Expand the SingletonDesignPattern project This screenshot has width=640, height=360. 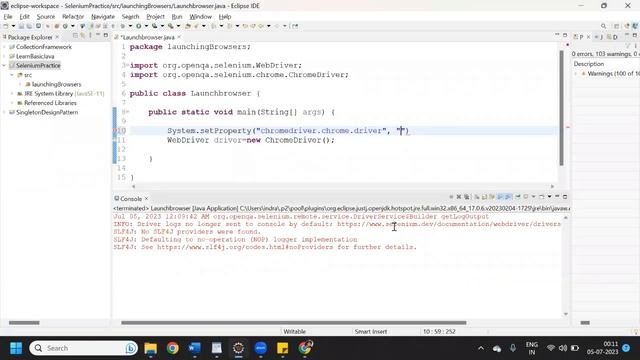click(x=4, y=113)
